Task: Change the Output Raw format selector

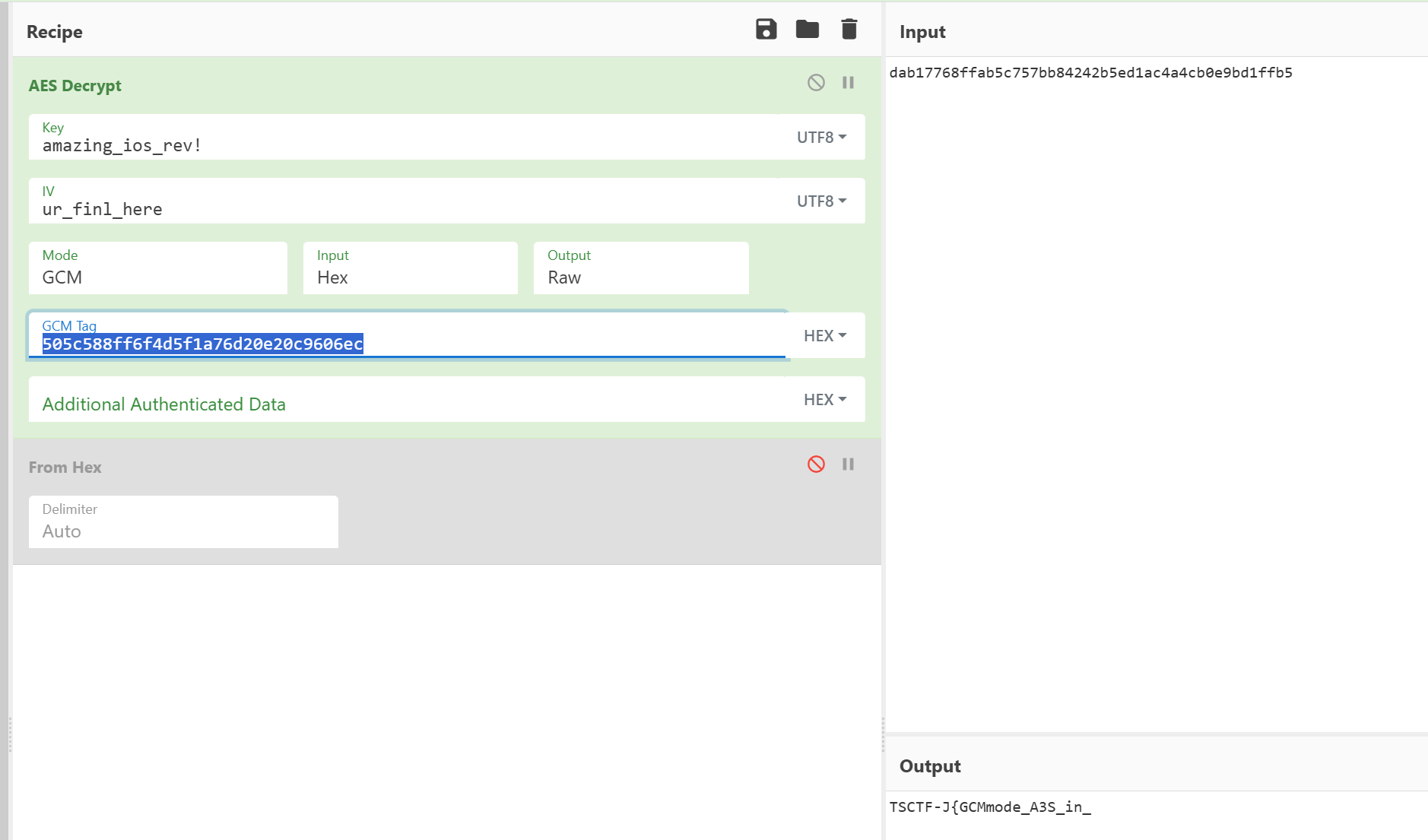Action: coord(640,268)
